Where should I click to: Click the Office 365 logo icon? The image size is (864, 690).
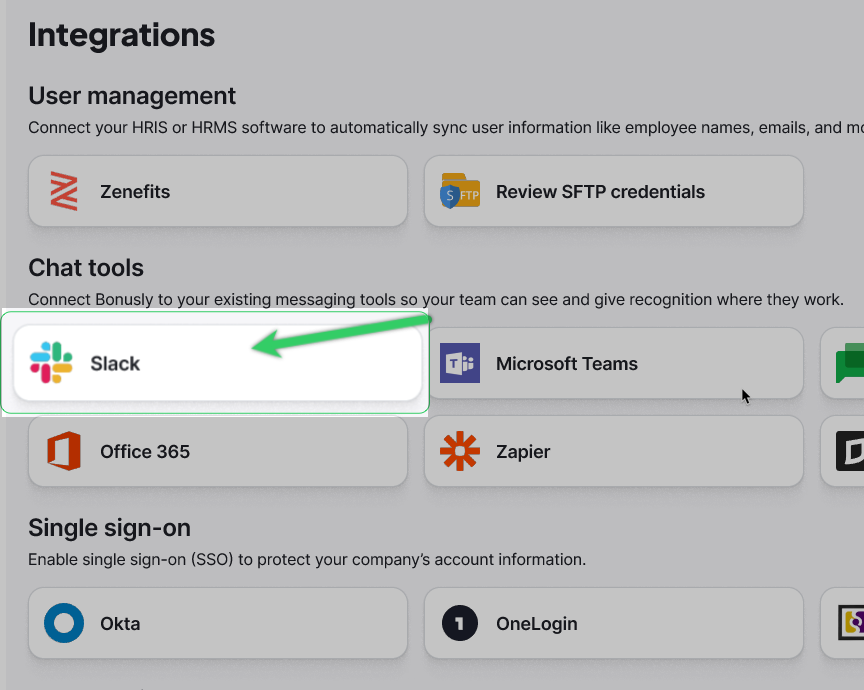click(x=64, y=451)
